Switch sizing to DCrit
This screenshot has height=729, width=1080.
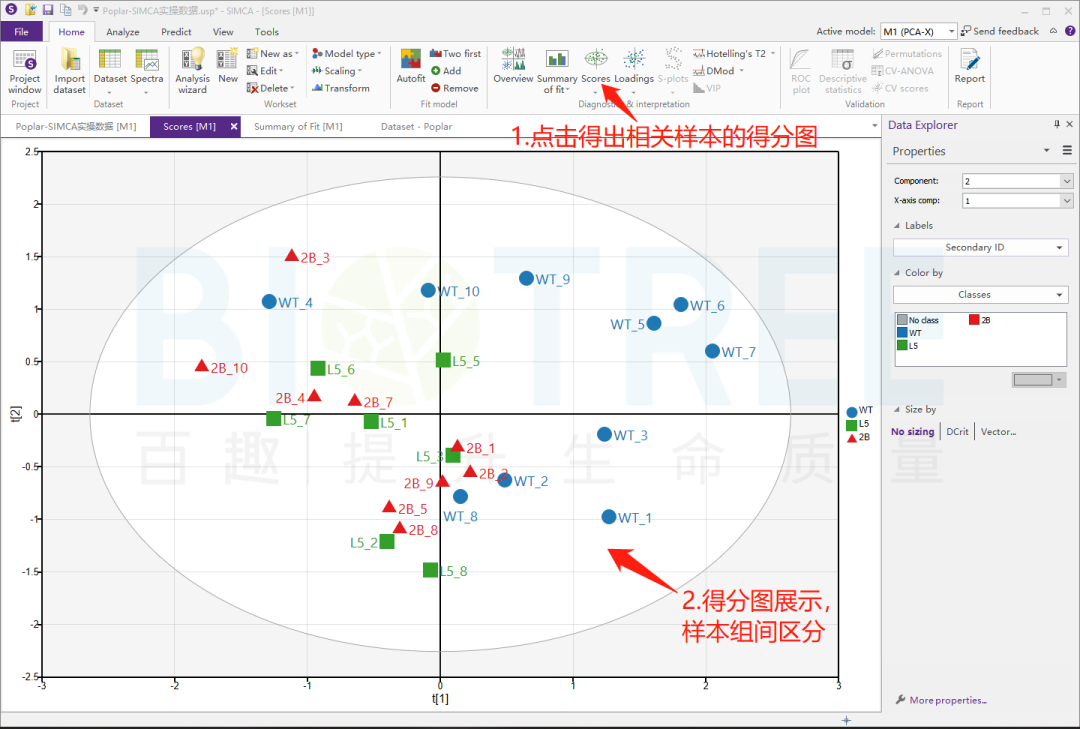(x=958, y=432)
